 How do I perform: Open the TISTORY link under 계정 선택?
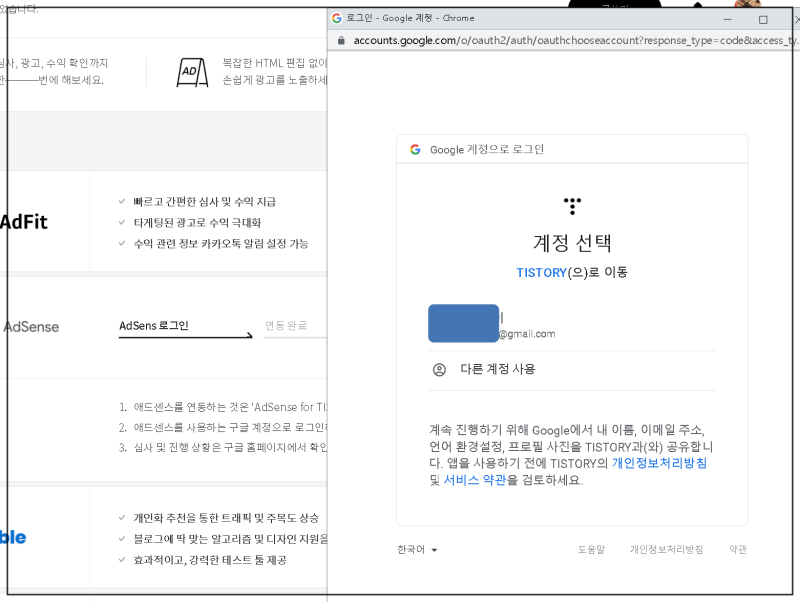[x=541, y=272]
